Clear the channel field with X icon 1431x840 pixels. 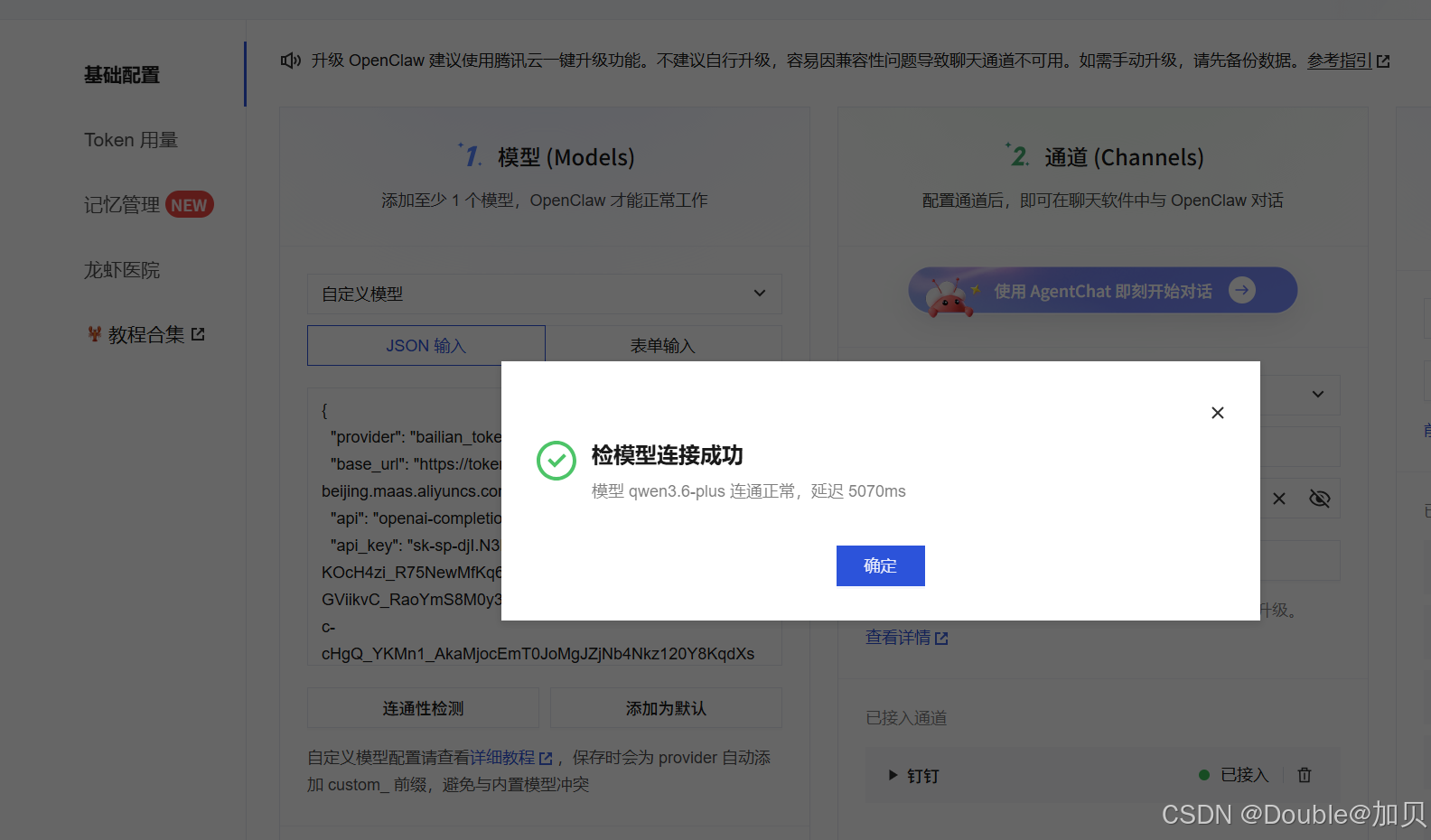pyautogui.click(x=1279, y=499)
